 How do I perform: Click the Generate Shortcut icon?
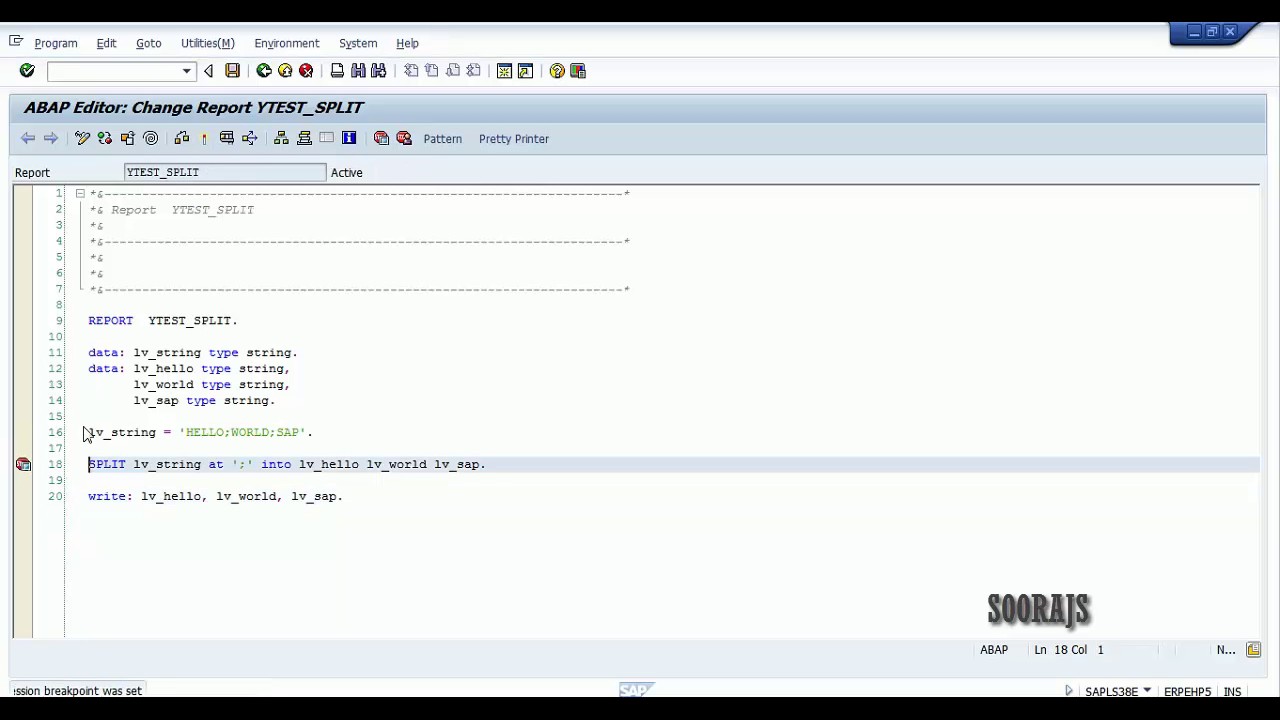pos(525,71)
